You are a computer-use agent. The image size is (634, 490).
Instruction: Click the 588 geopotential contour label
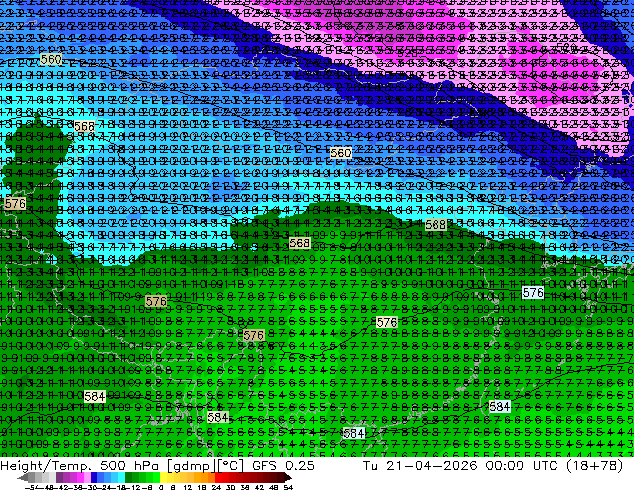[x=436, y=225]
